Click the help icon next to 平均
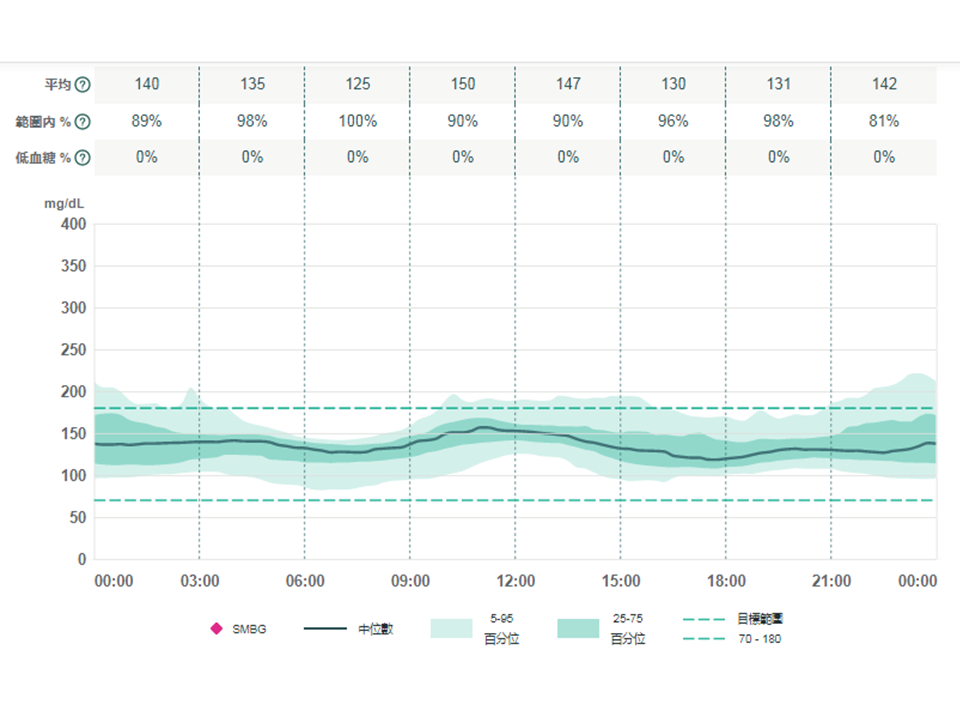The height and width of the screenshot is (720, 960). tap(83, 85)
